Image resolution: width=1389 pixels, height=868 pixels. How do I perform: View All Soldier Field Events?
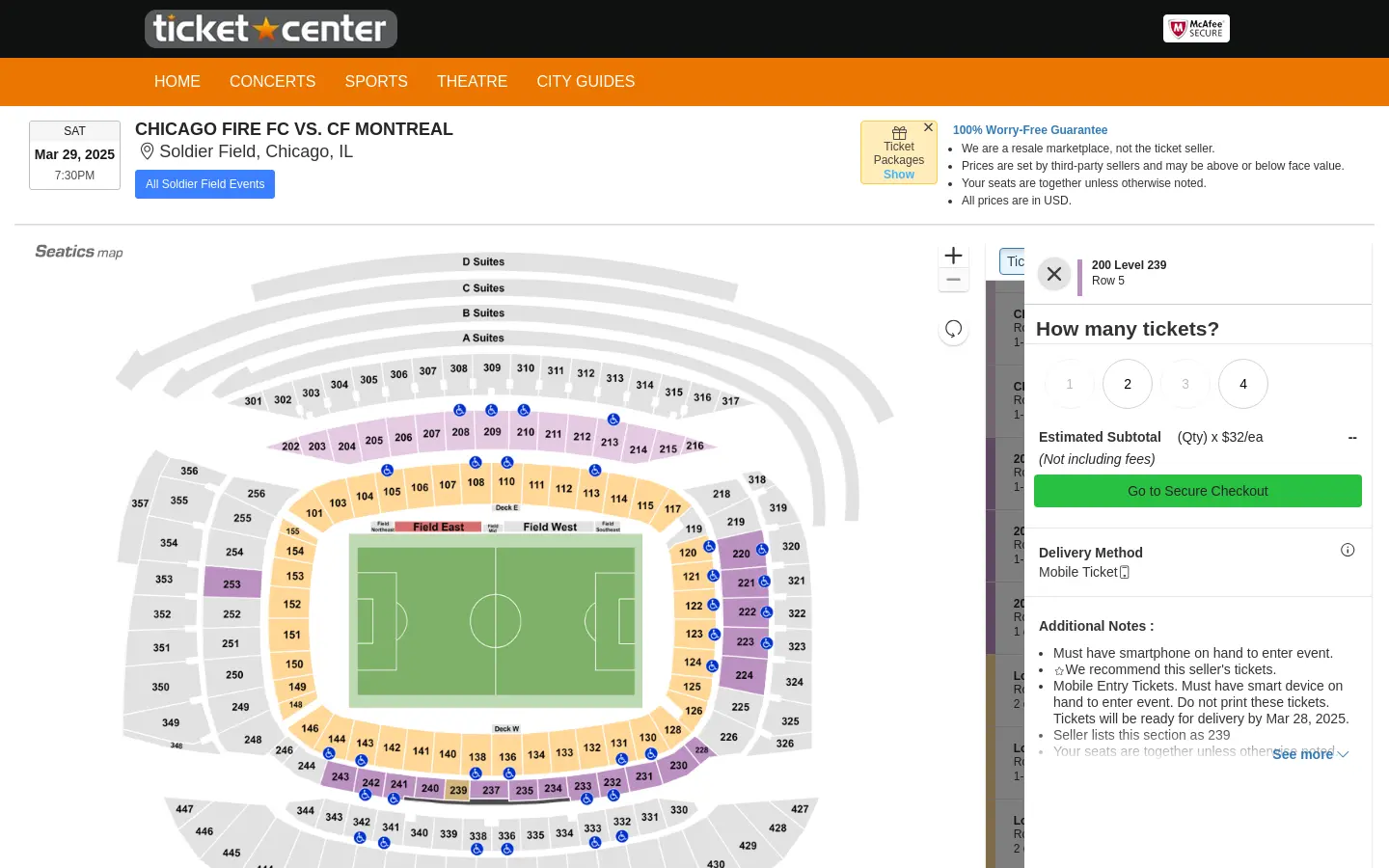tap(204, 184)
